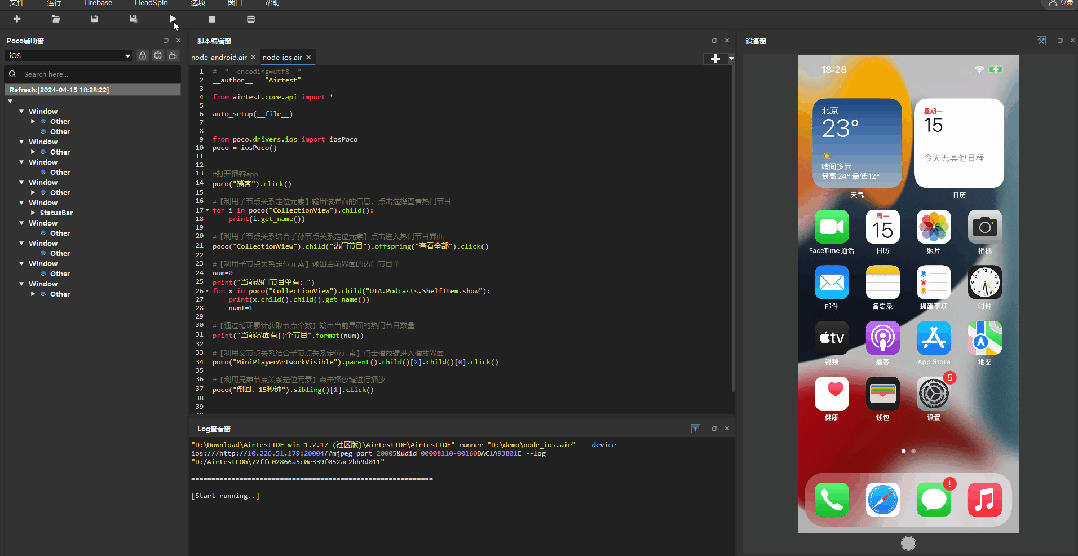Toggle the device tools icon in device panel header
Viewport: 1078px width, 556px height.
coord(1042,40)
